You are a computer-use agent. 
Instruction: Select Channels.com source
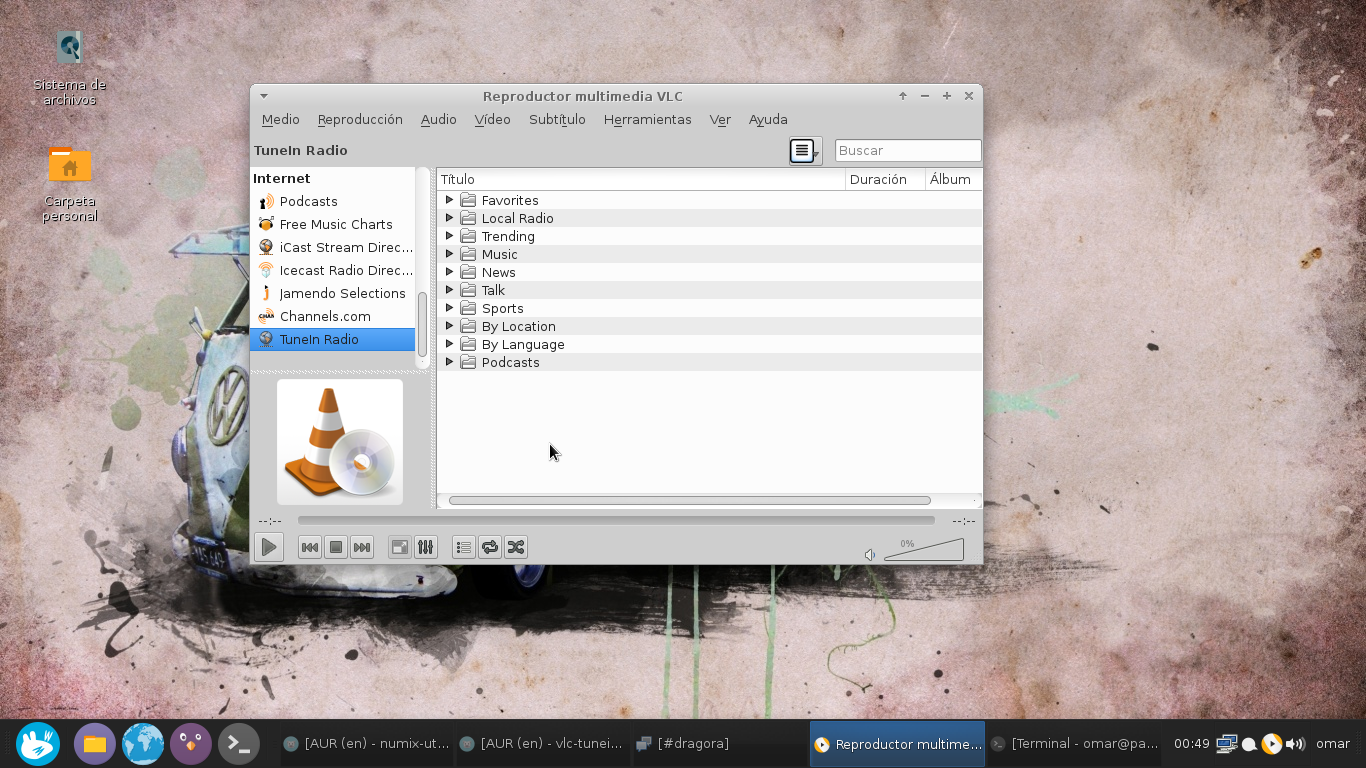point(332,316)
